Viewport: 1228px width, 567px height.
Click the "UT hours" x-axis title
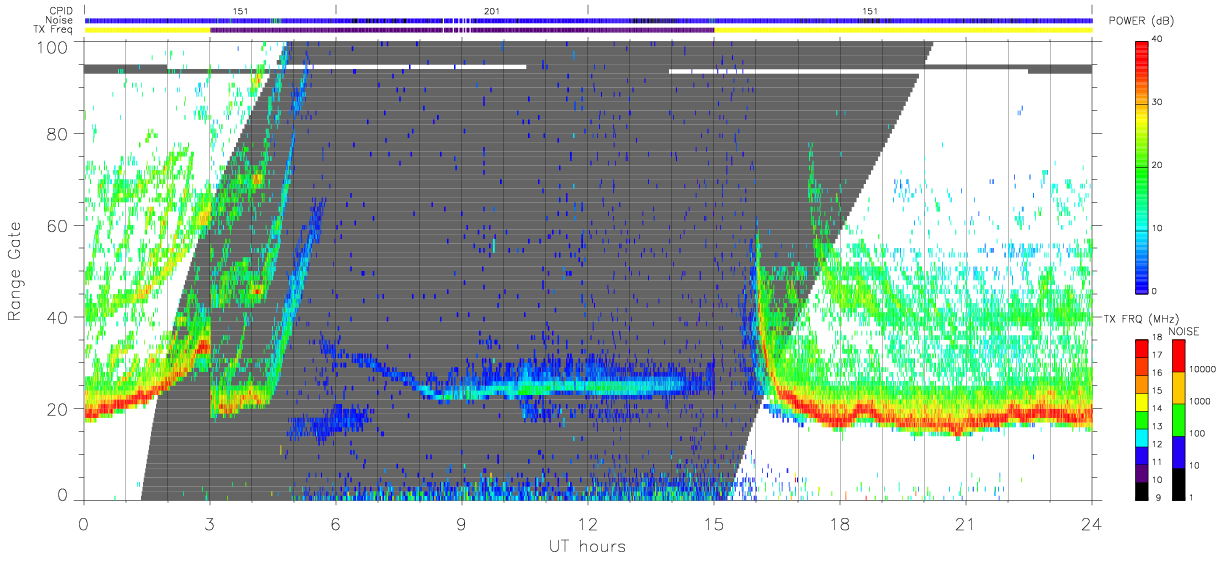click(586, 547)
